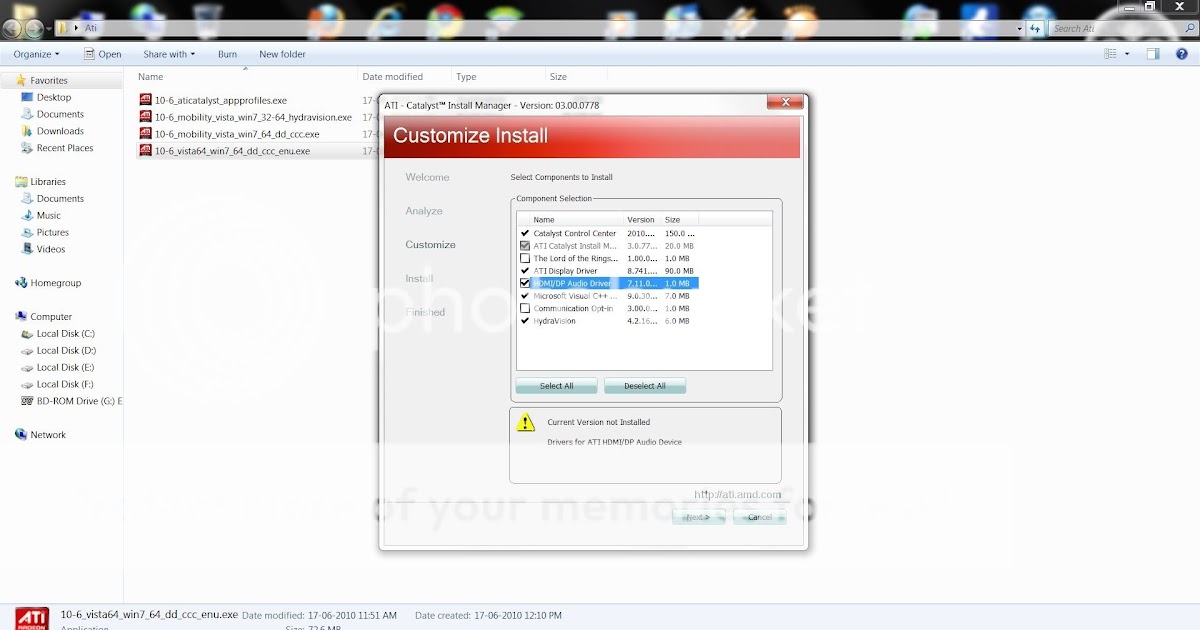Image resolution: width=1200 pixels, height=630 pixels.
Task: Uncheck Catalyst Control Center component
Action: coord(525,233)
